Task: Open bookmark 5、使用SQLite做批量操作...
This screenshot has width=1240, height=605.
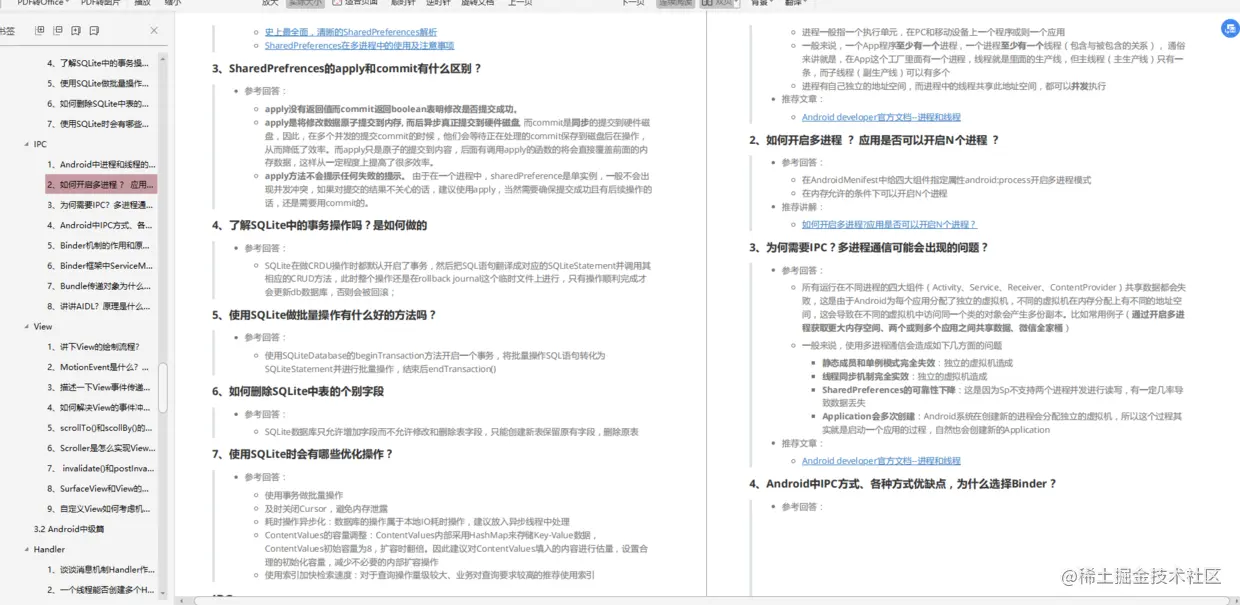Action: click(100, 83)
